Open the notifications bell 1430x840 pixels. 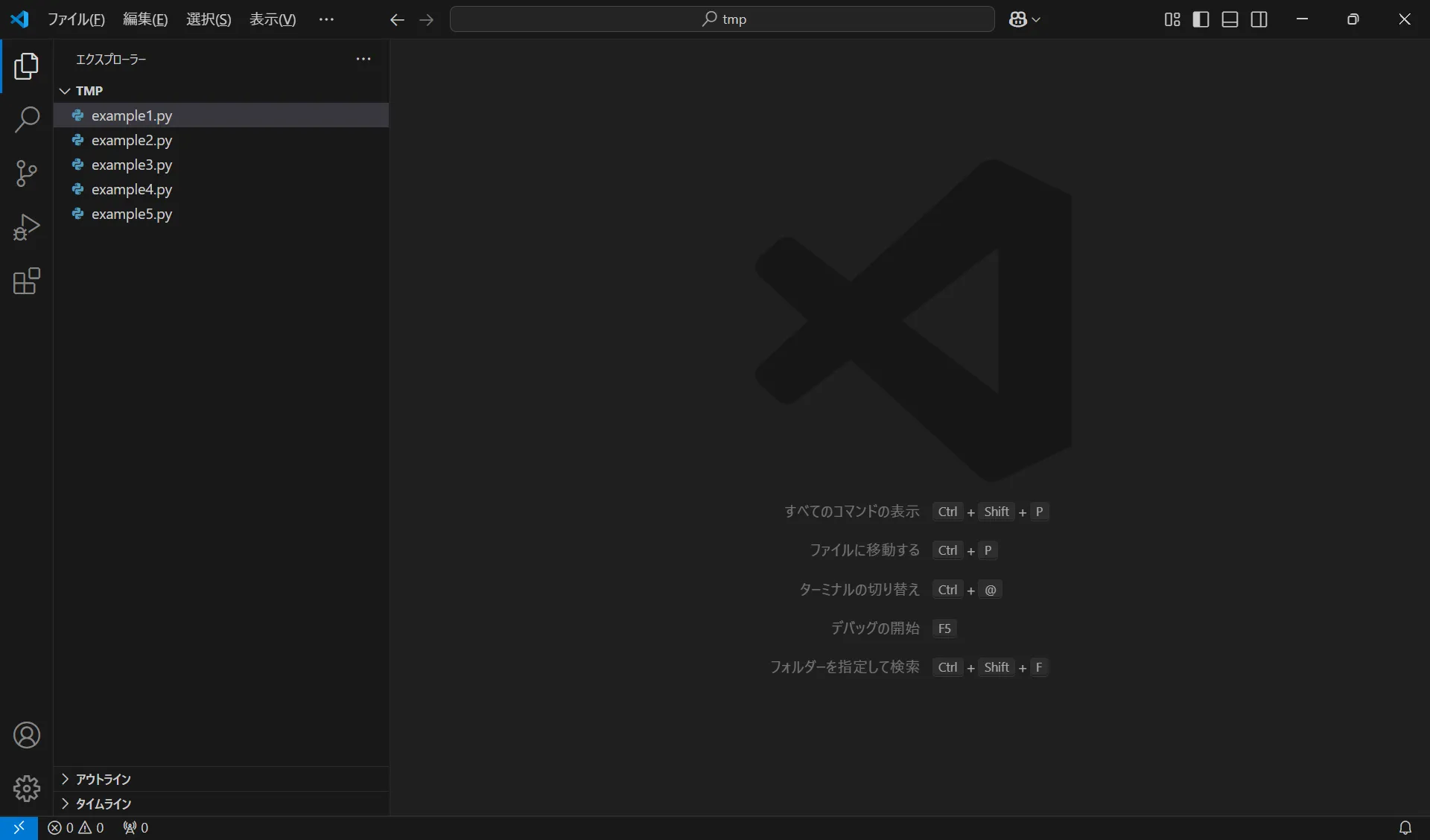pyautogui.click(x=1405, y=827)
